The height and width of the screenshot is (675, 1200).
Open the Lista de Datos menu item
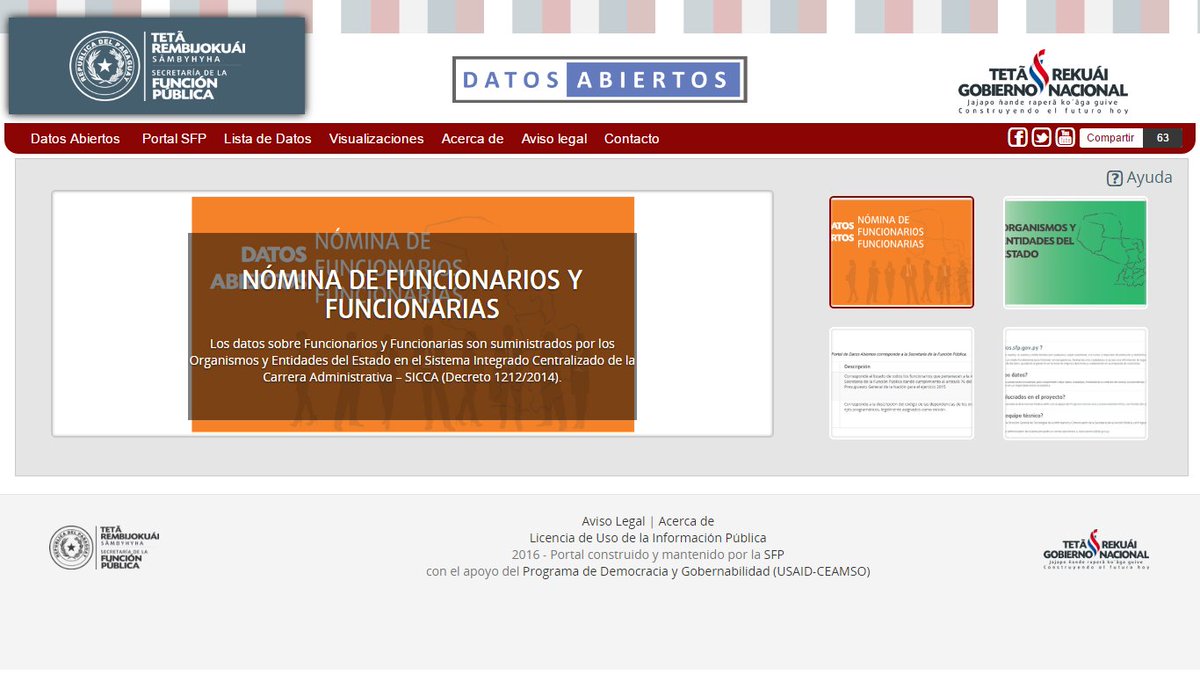pyautogui.click(x=268, y=139)
